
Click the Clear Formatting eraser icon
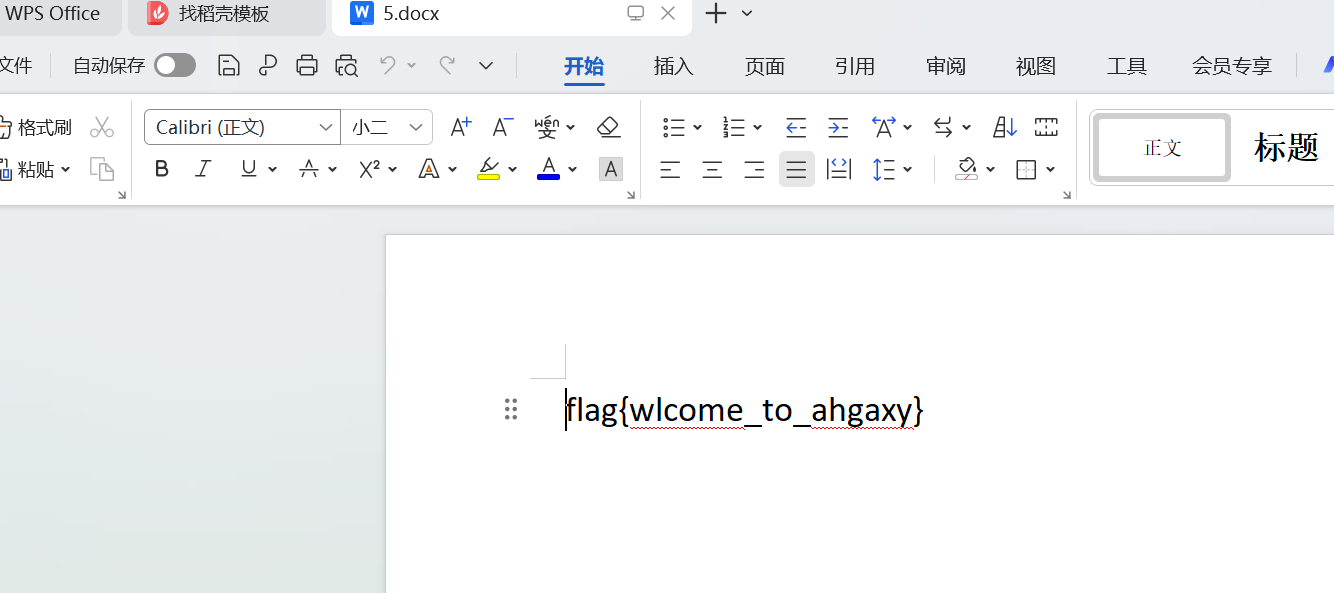point(608,127)
